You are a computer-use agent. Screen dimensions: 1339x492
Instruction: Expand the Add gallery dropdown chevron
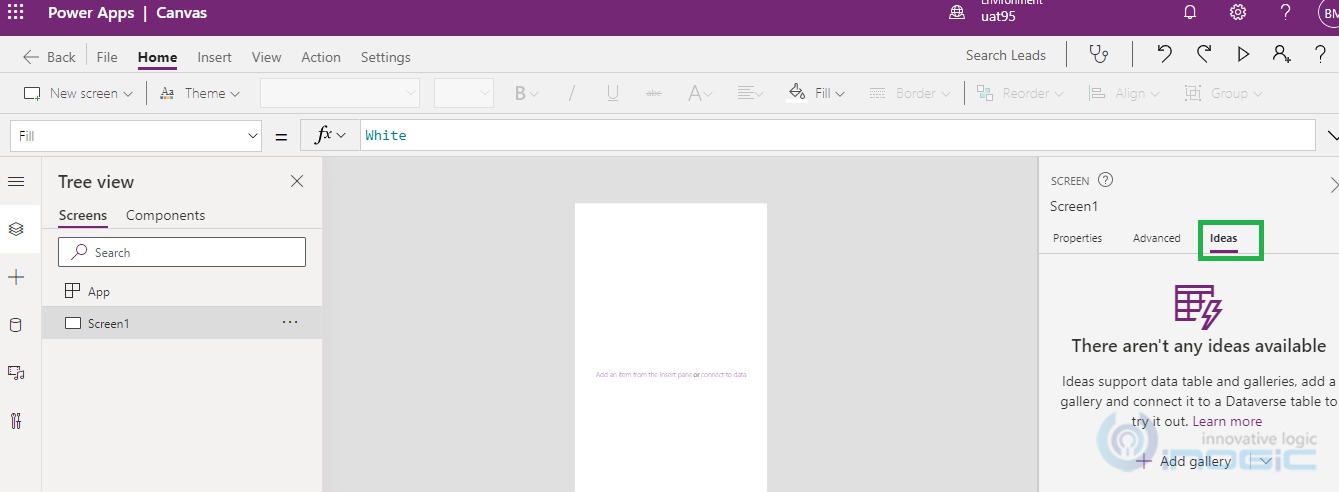pyautogui.click(x=1266, y=461)
